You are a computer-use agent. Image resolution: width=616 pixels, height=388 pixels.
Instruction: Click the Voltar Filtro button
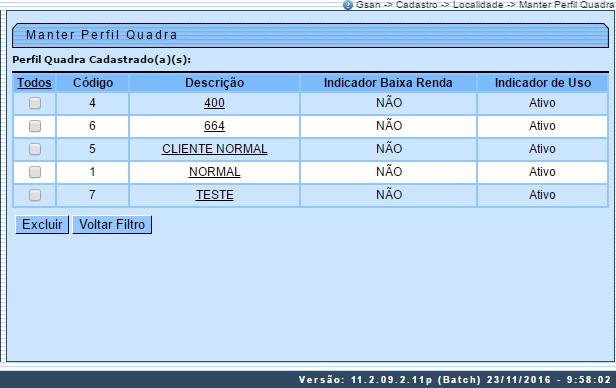112,225
